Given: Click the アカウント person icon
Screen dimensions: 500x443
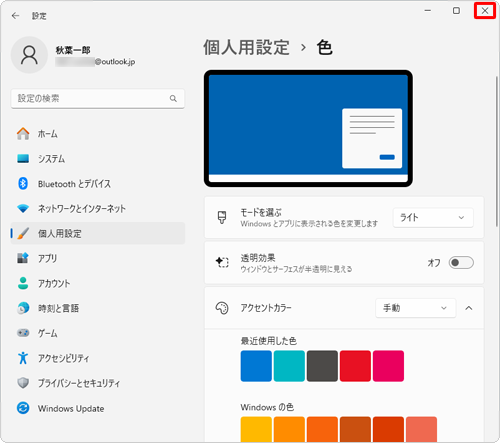Looking at the screenshot, I should click(x=23, y=283).
